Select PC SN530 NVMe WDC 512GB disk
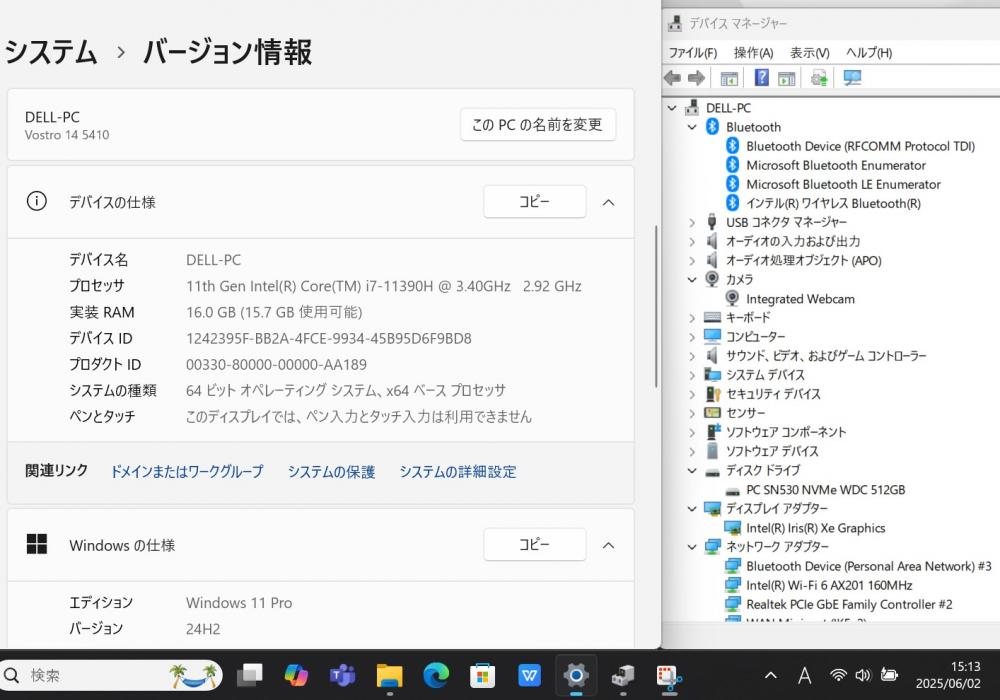Viewport: 1000px width, 700px height. point(825,490)
